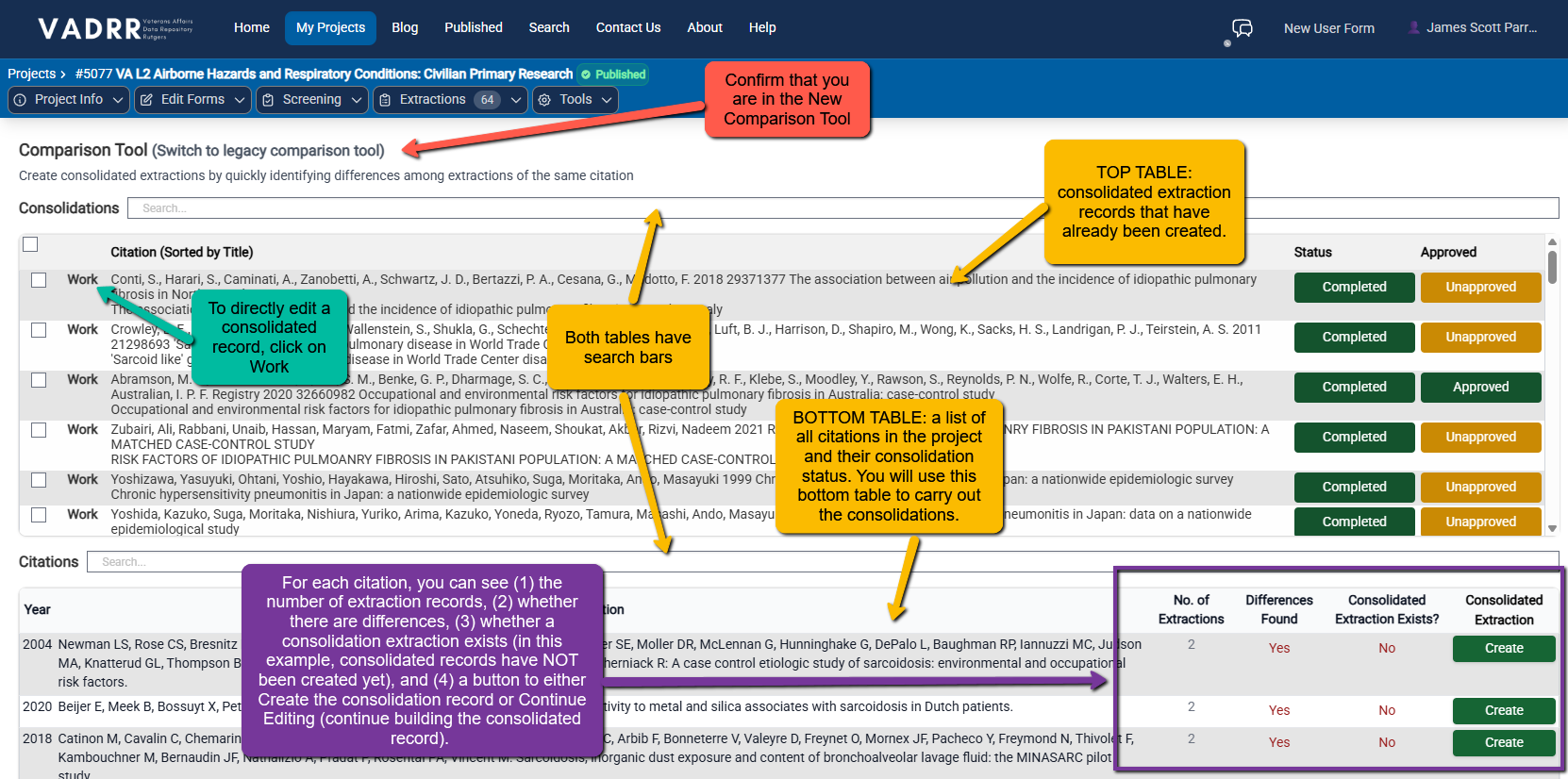This screenshot has height=779, width=1568.
Task: Create consolidation for Beijer 2020 citation
Action: tap(1504, 711)
